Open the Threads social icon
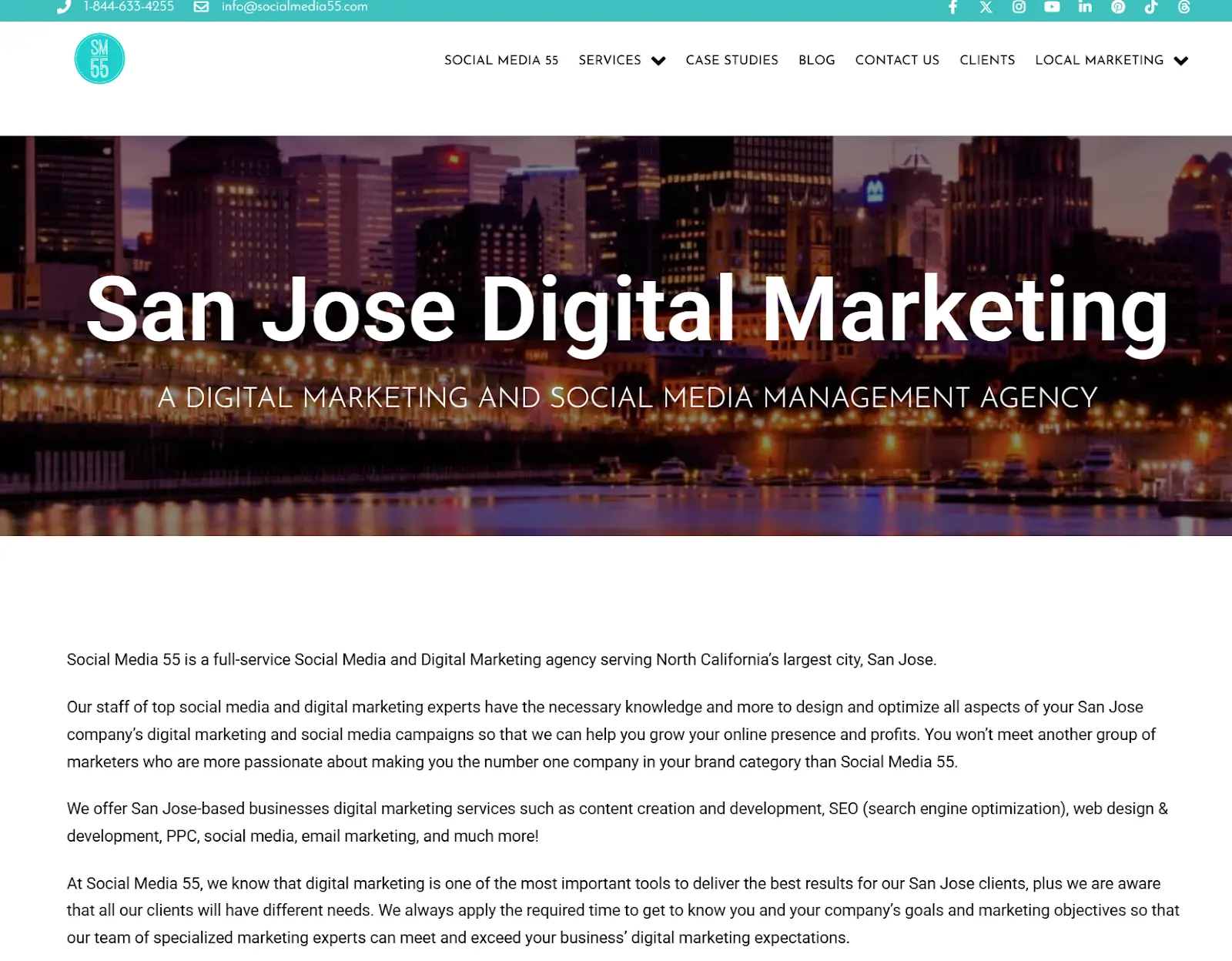Image resolution: width=1232 pixels, height=961 pixels. (1184, 7)
